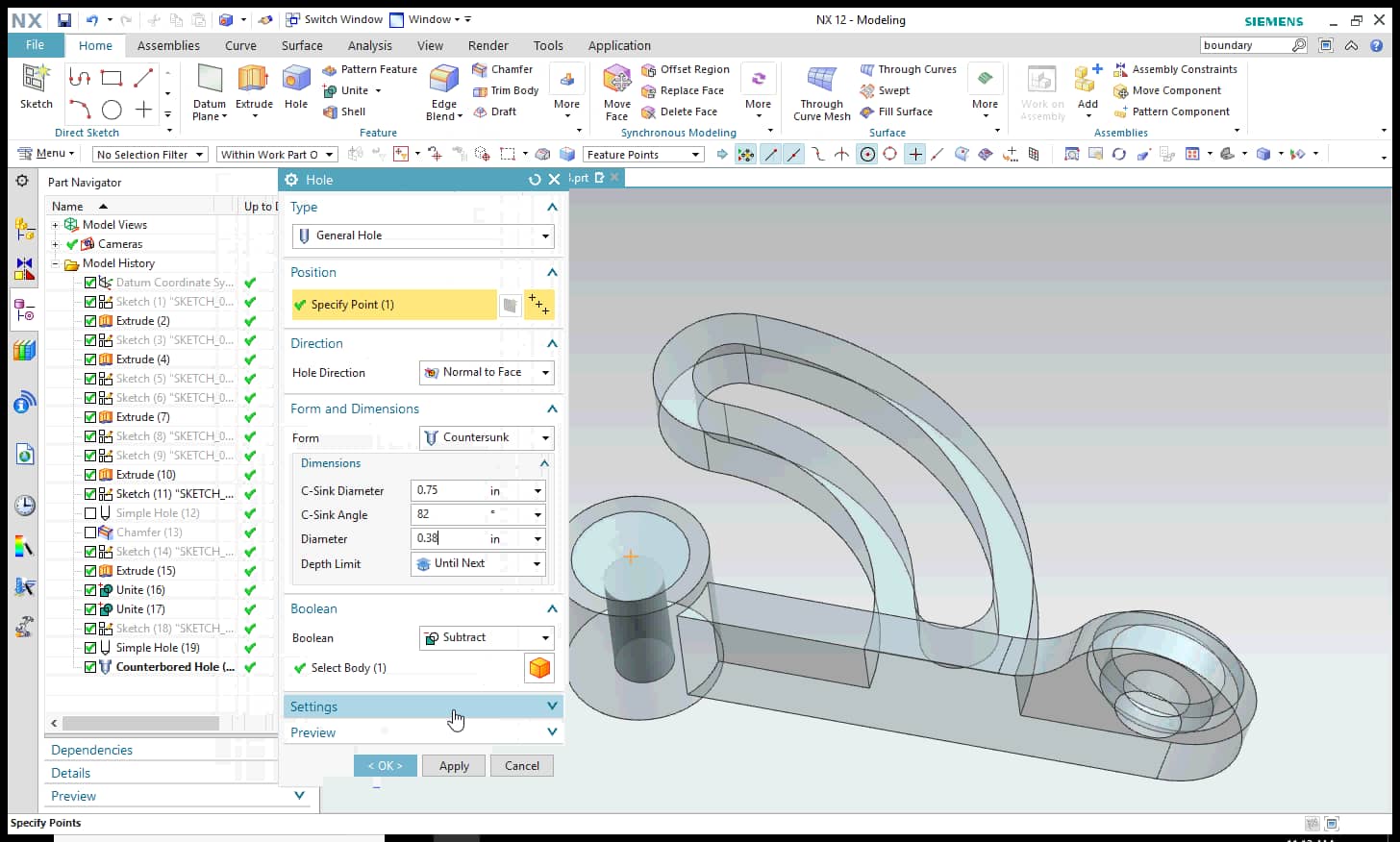Switch to the Curve tab
The image size is (1400, 842).
(x=240, y=45)
